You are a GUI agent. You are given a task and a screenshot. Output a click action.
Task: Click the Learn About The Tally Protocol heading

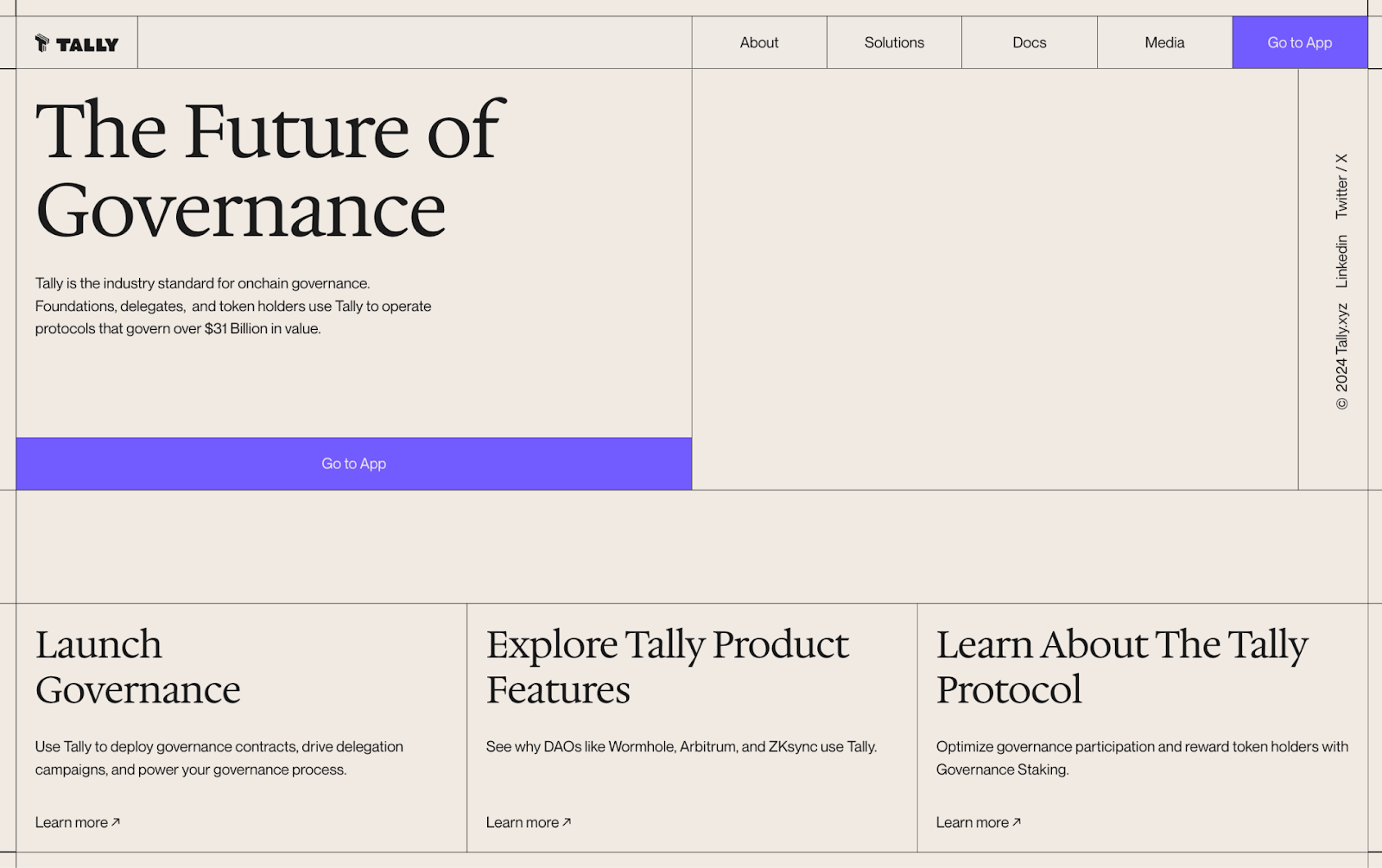pyautogui.click(x=1122, y=667)
